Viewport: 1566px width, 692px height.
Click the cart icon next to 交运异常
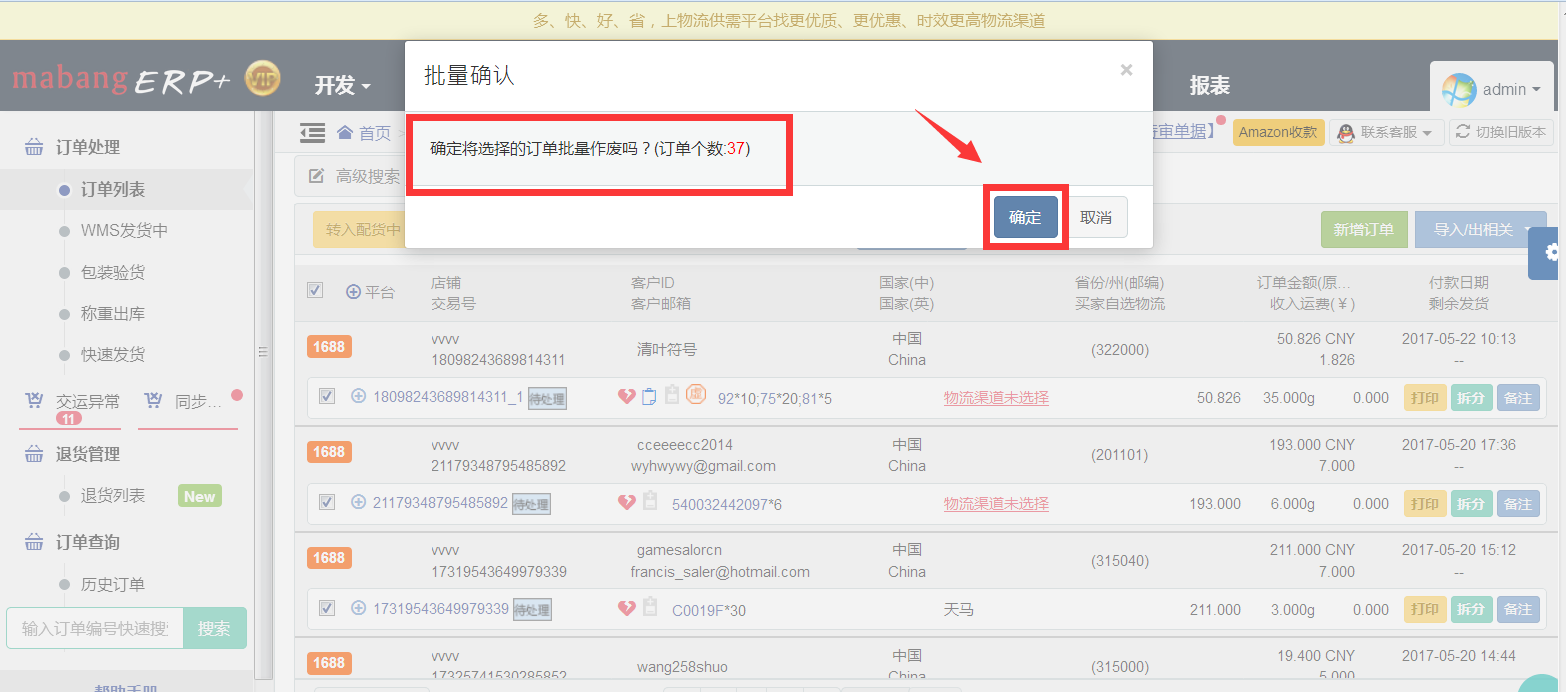click(x=34, y=401)
